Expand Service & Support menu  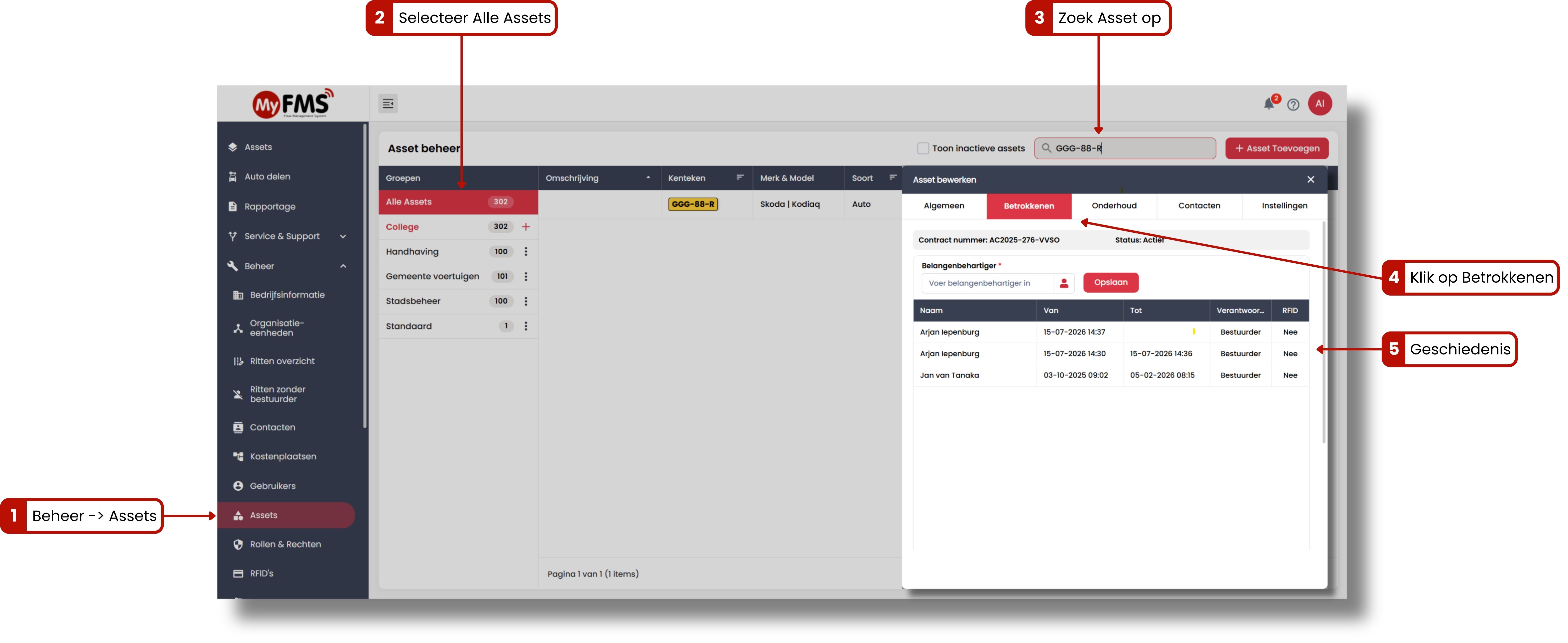pos(288,236)
